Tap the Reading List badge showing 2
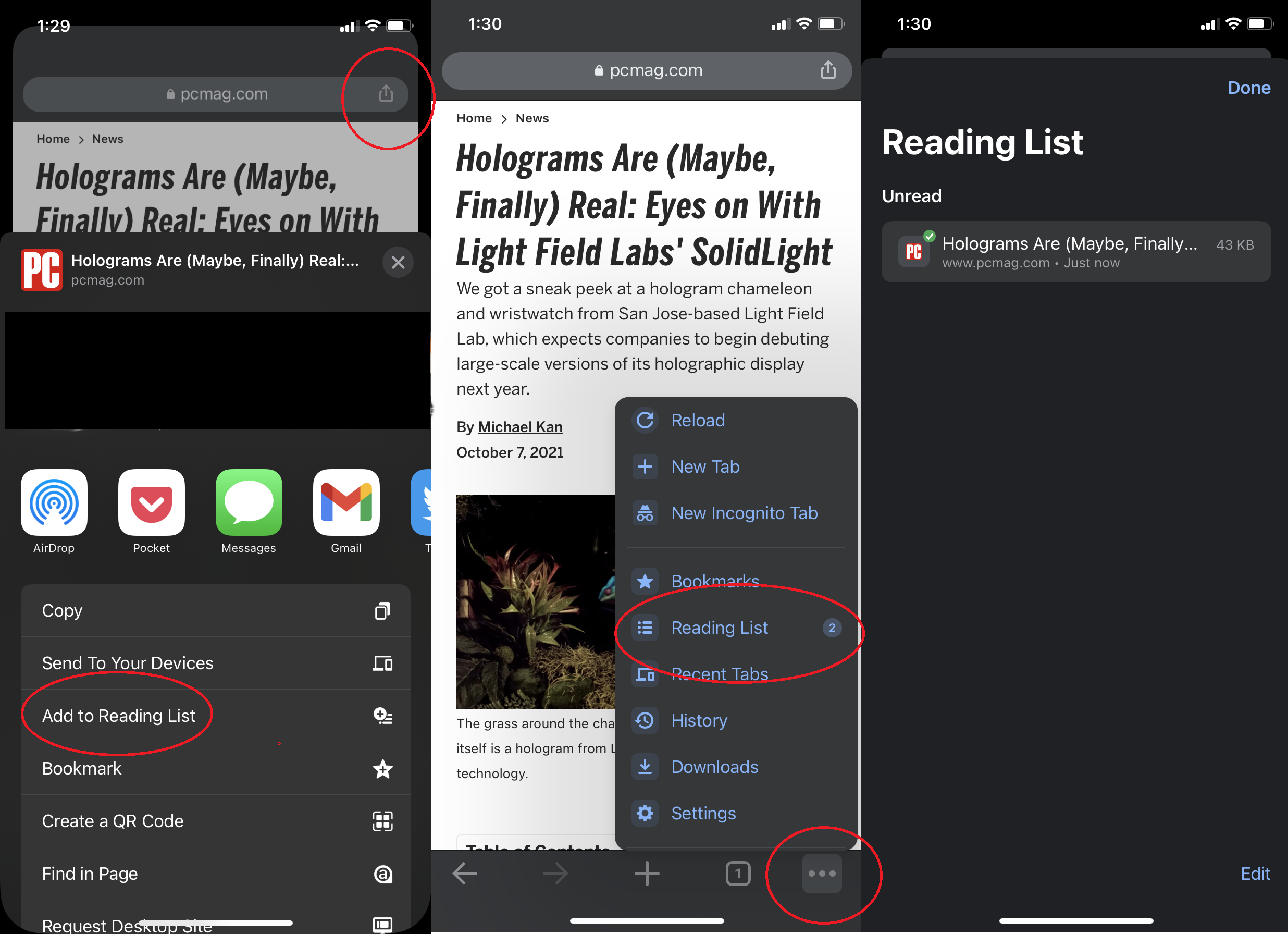Viewport: 1288px width, 934px height. (832, 628)
